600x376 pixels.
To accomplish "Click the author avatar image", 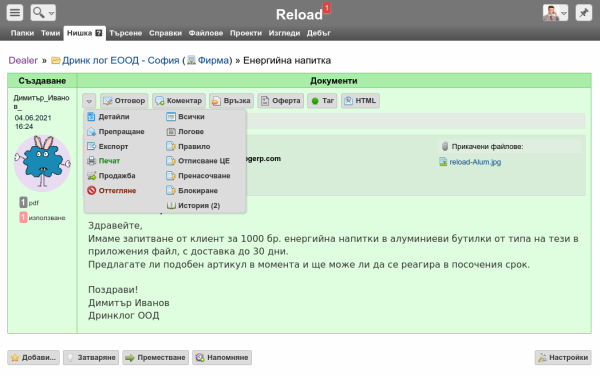I will 42,163.
